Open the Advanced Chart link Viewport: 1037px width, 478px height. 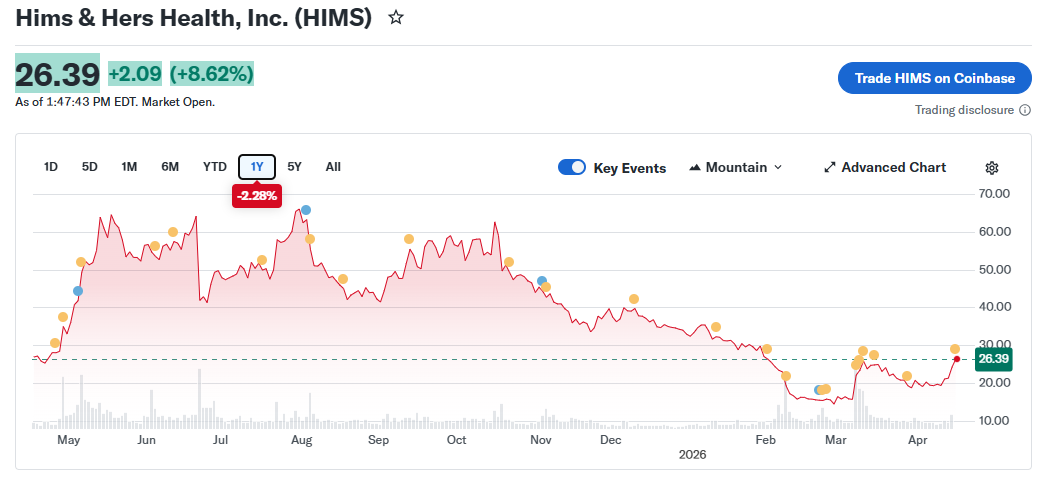tap(885, 168)
